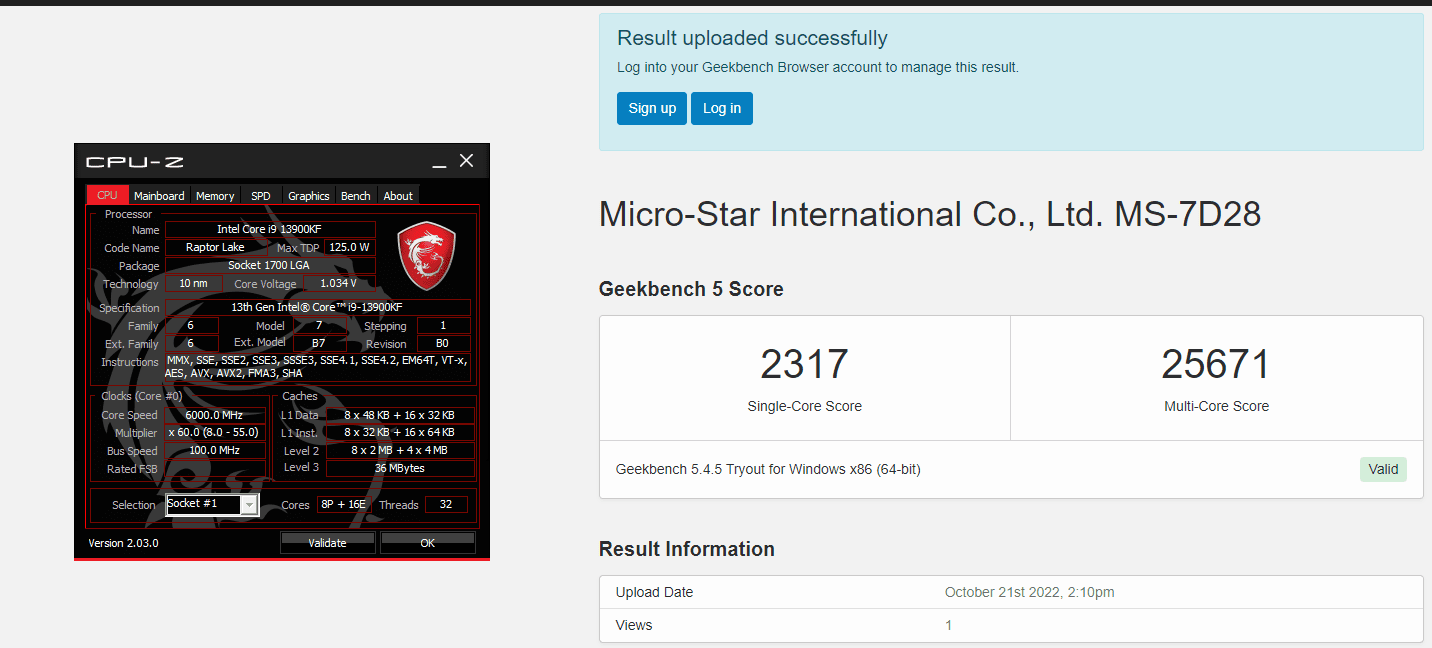Screen dimensions: 1432x648
Task: Click the L1 Data cache value
Action: point(400,415)
